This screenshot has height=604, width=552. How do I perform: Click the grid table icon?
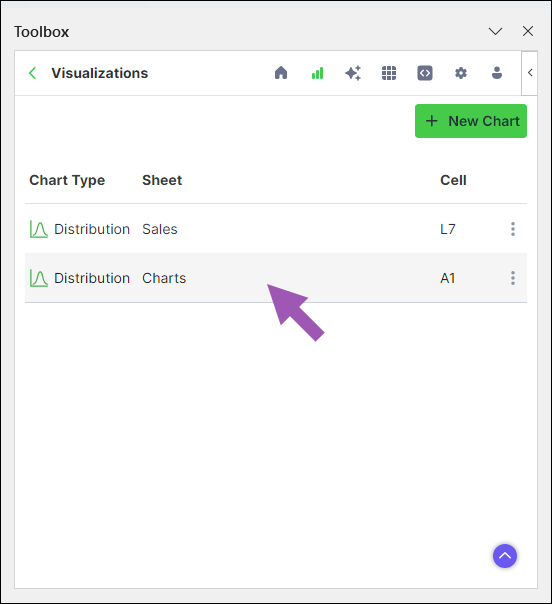389,73
